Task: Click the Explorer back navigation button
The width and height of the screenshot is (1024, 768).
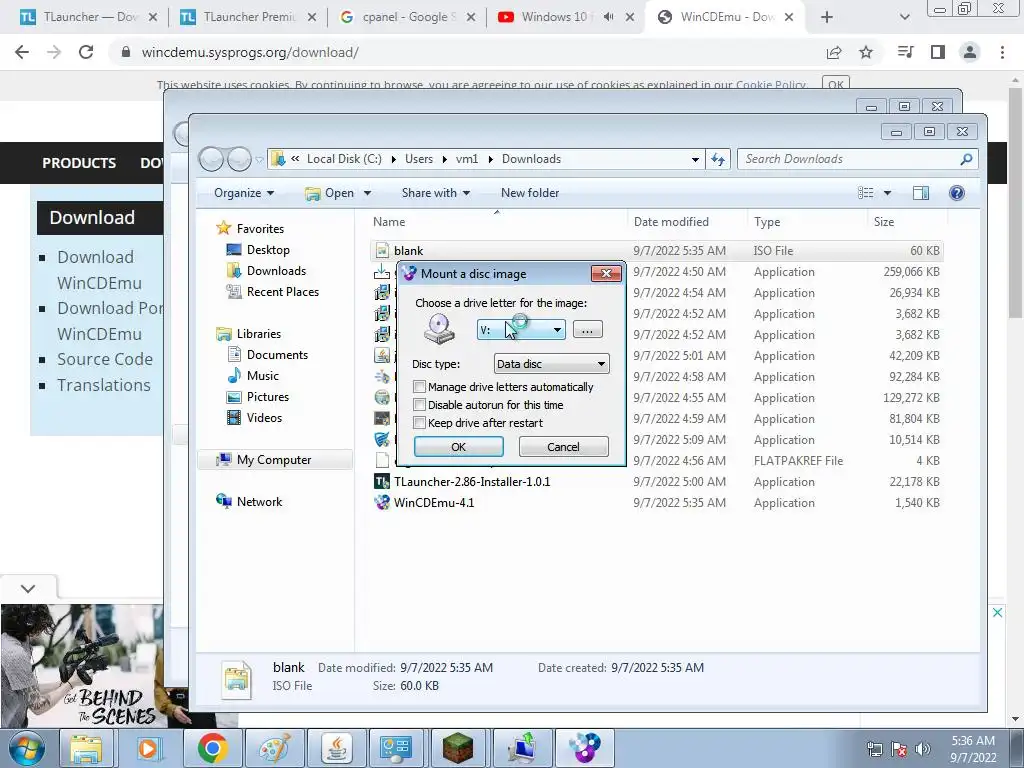Action: pyautogui.click(x=211, y=159)
